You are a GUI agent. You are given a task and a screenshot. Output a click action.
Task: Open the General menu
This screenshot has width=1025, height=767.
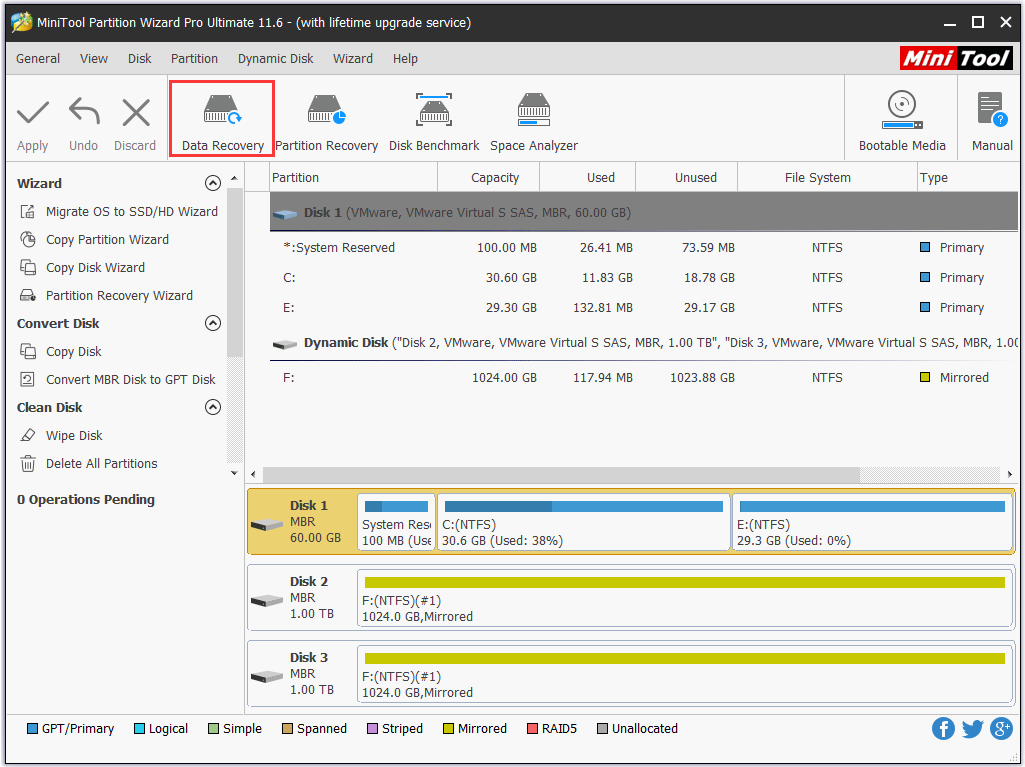pos(38,59)
